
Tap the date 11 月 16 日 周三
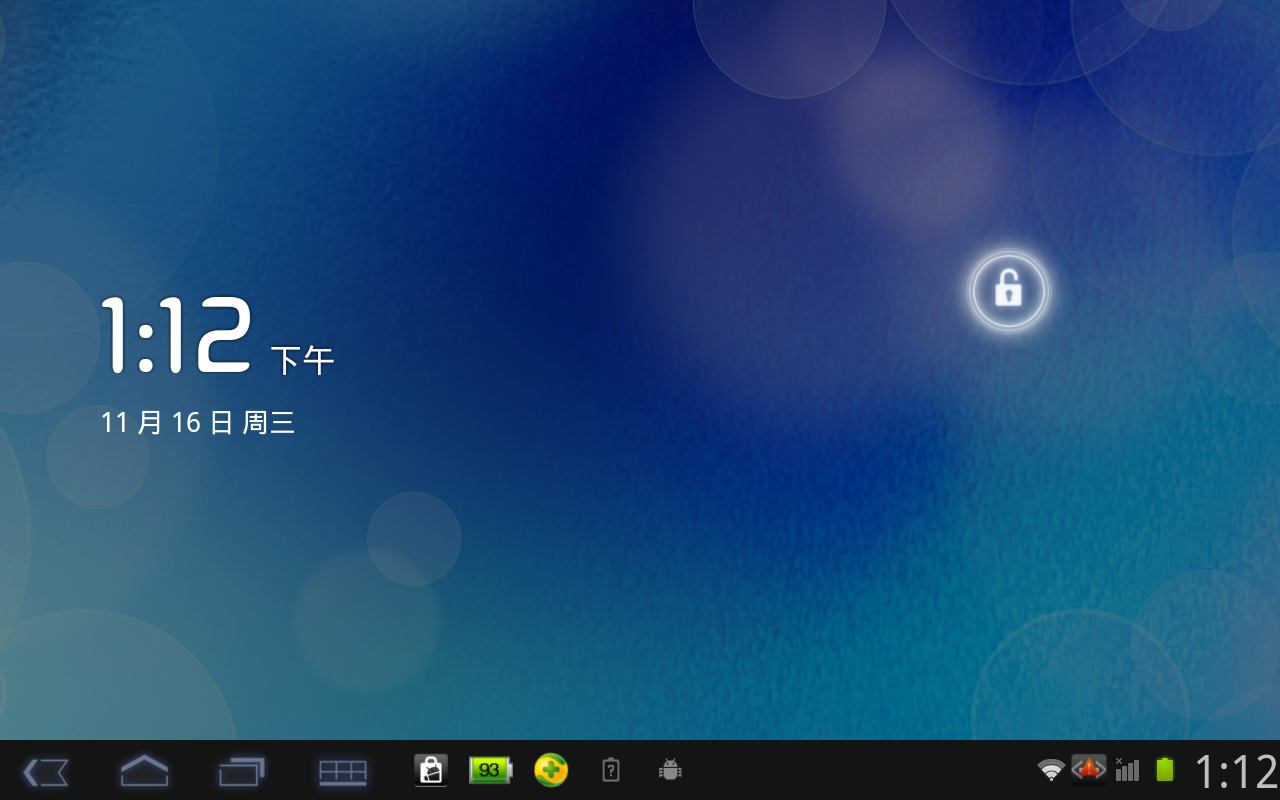click(x=198, y=422)
